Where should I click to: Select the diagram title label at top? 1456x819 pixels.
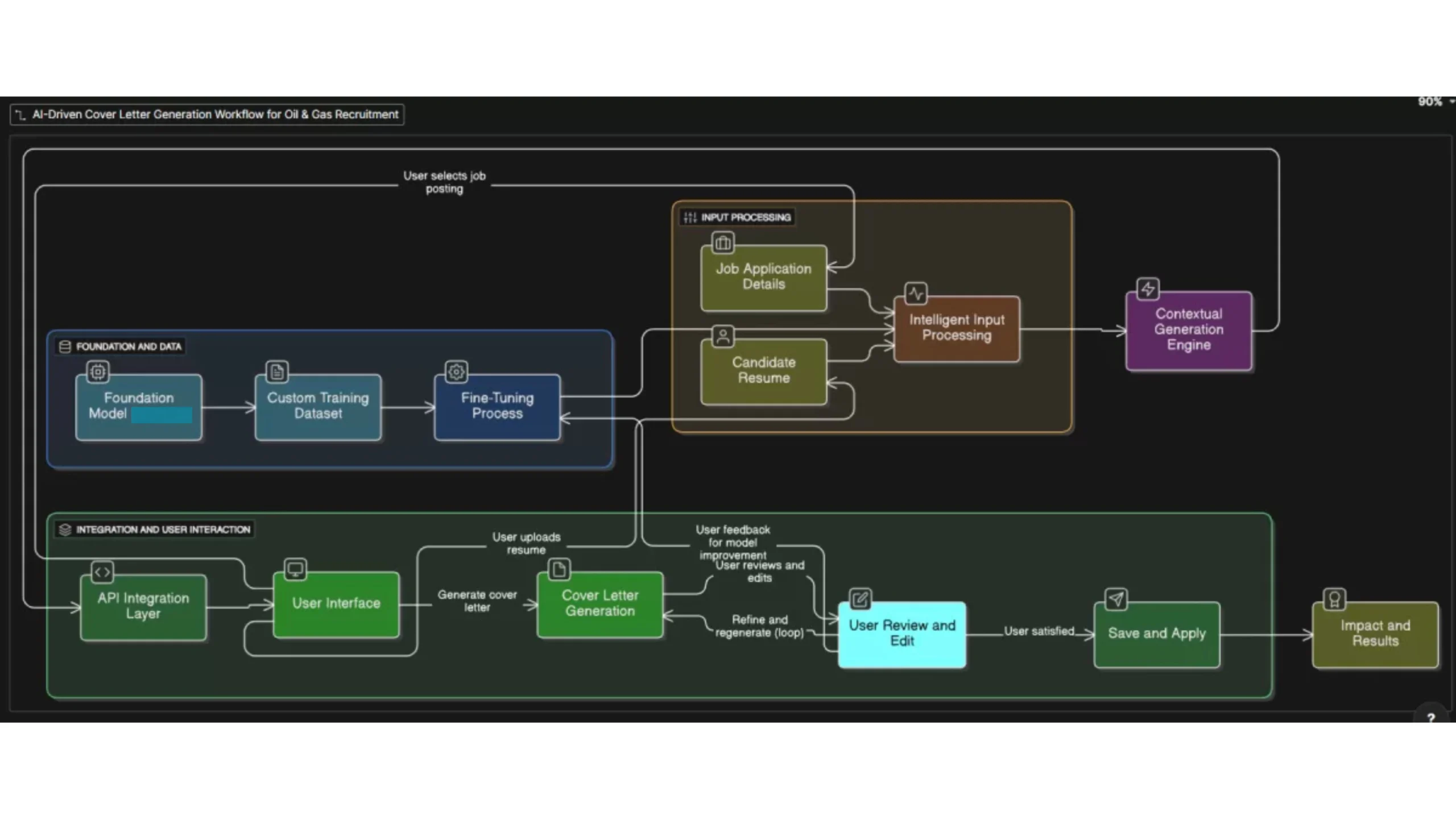point(208,114)
